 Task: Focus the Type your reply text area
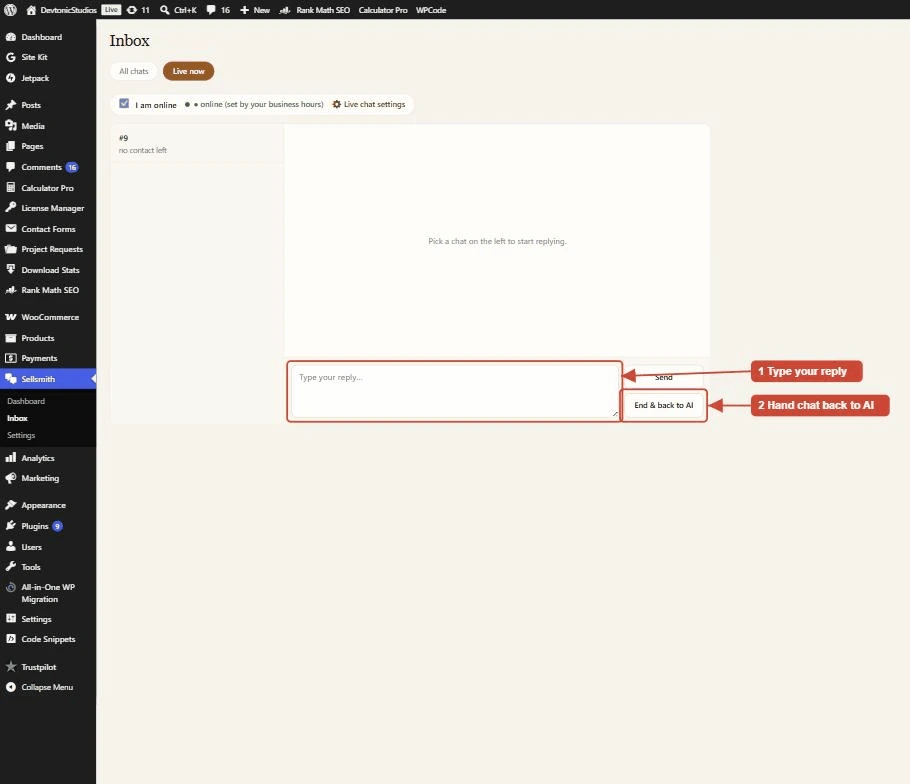[454, 391]
